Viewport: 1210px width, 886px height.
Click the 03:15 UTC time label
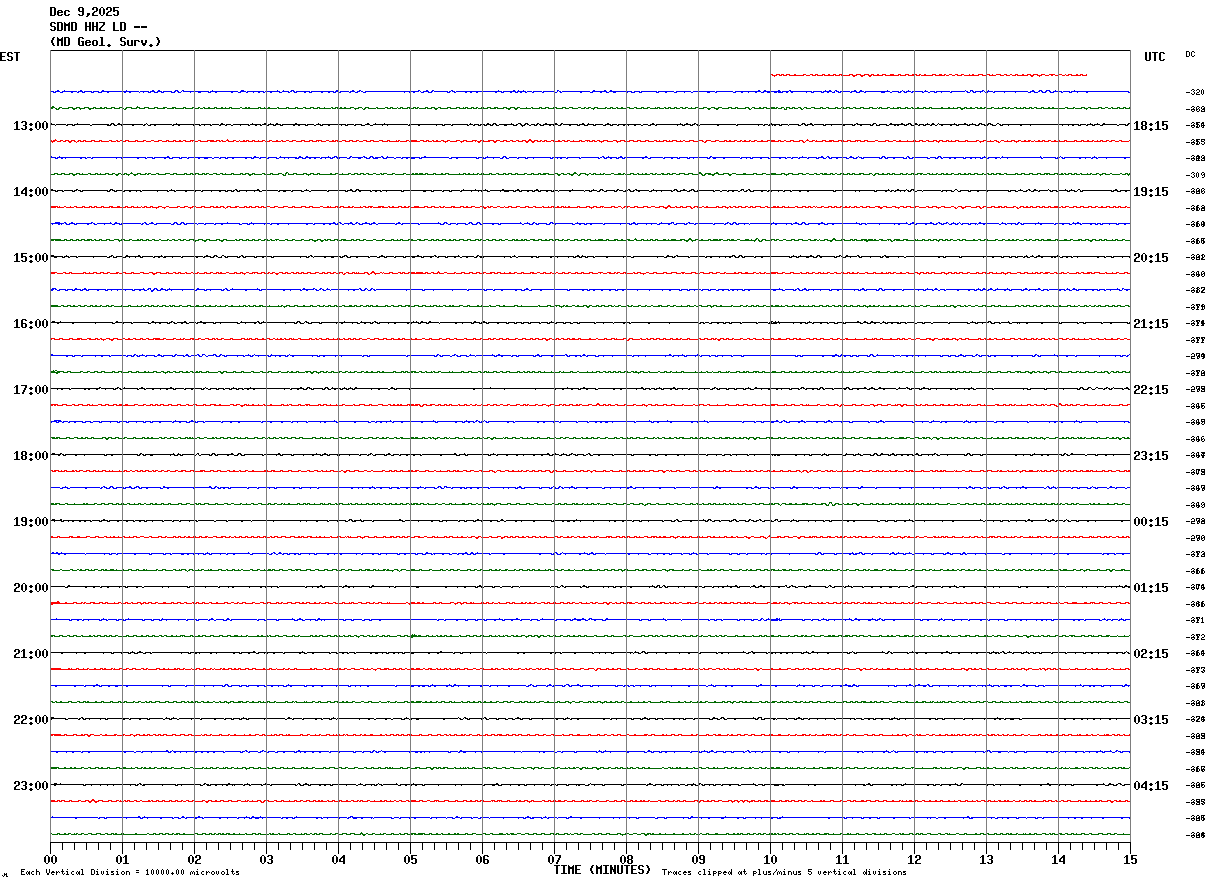(x=1150, y=720)
